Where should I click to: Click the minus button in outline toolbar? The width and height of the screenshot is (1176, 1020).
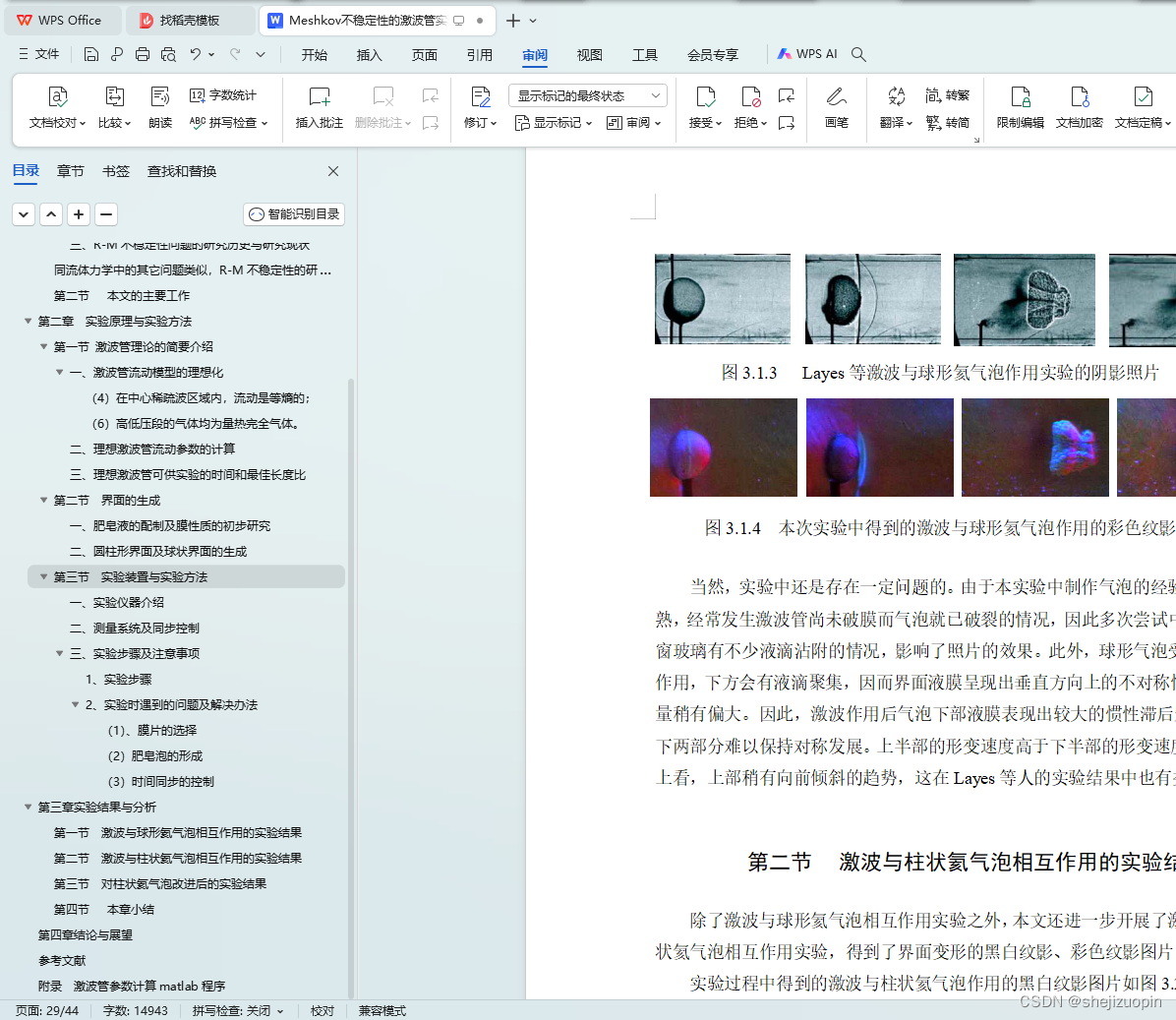[106, 214]
